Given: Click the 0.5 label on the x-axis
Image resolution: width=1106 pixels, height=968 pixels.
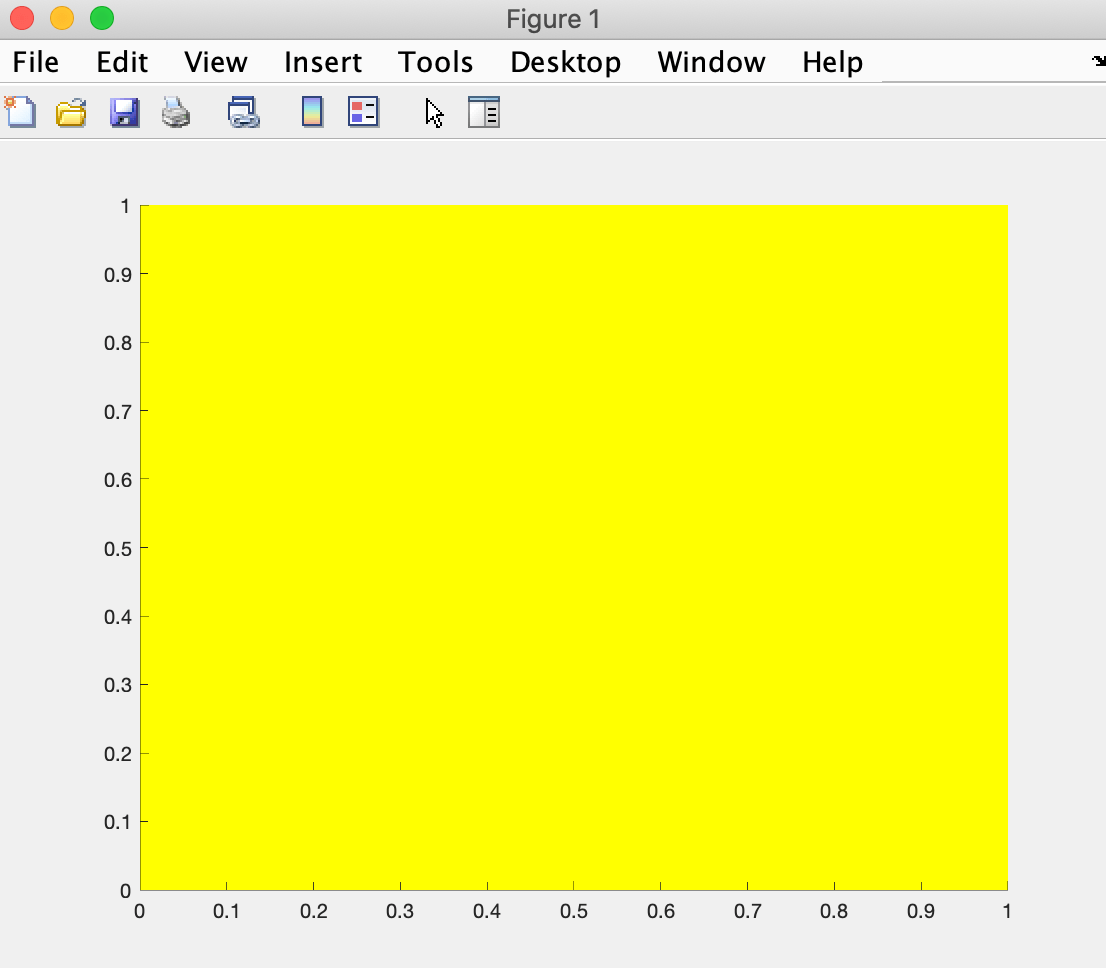Looking at the screenshot, I should [x=575, y=911].
